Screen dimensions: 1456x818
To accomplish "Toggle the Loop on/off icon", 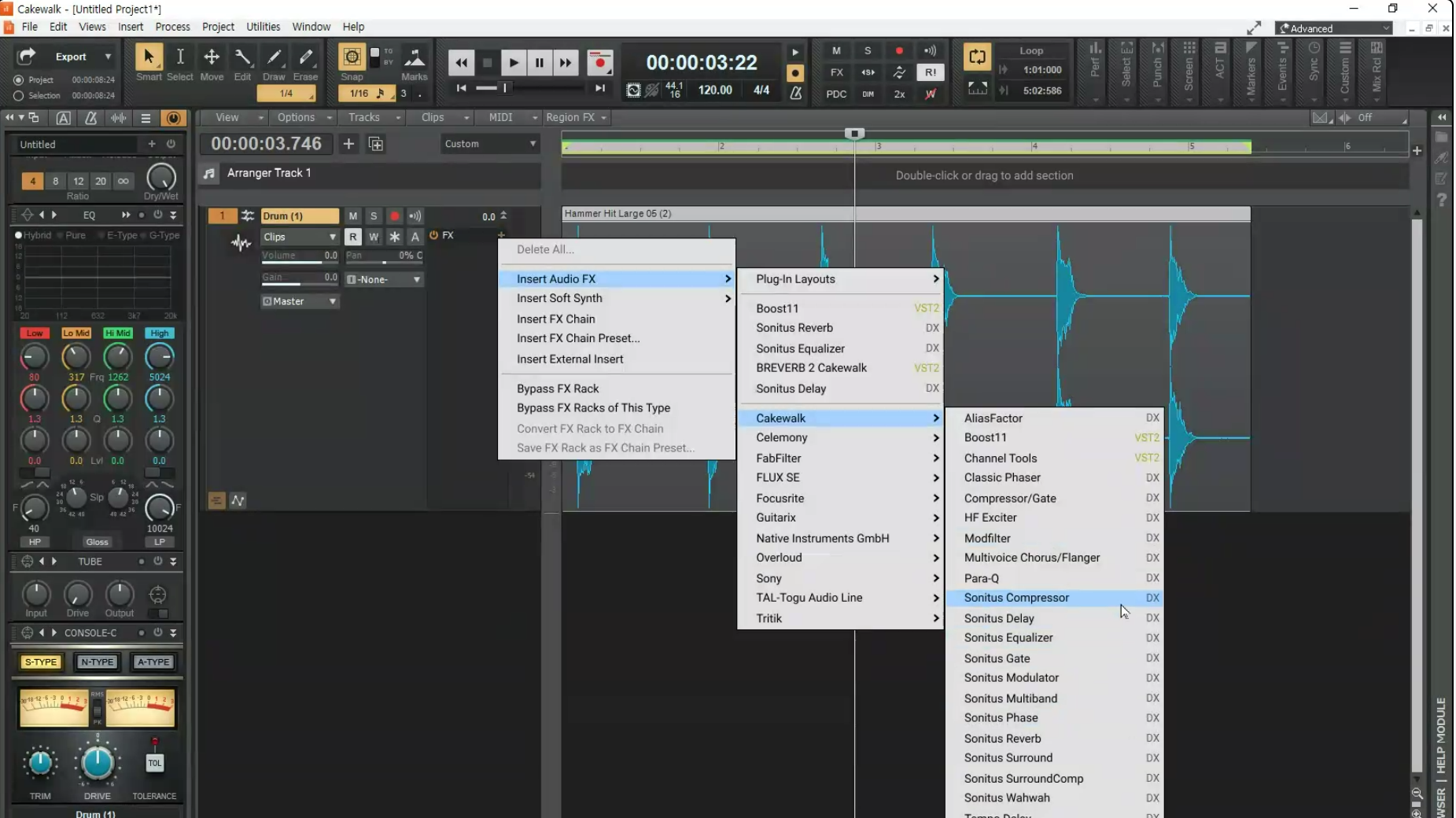I will pos(977,57).
